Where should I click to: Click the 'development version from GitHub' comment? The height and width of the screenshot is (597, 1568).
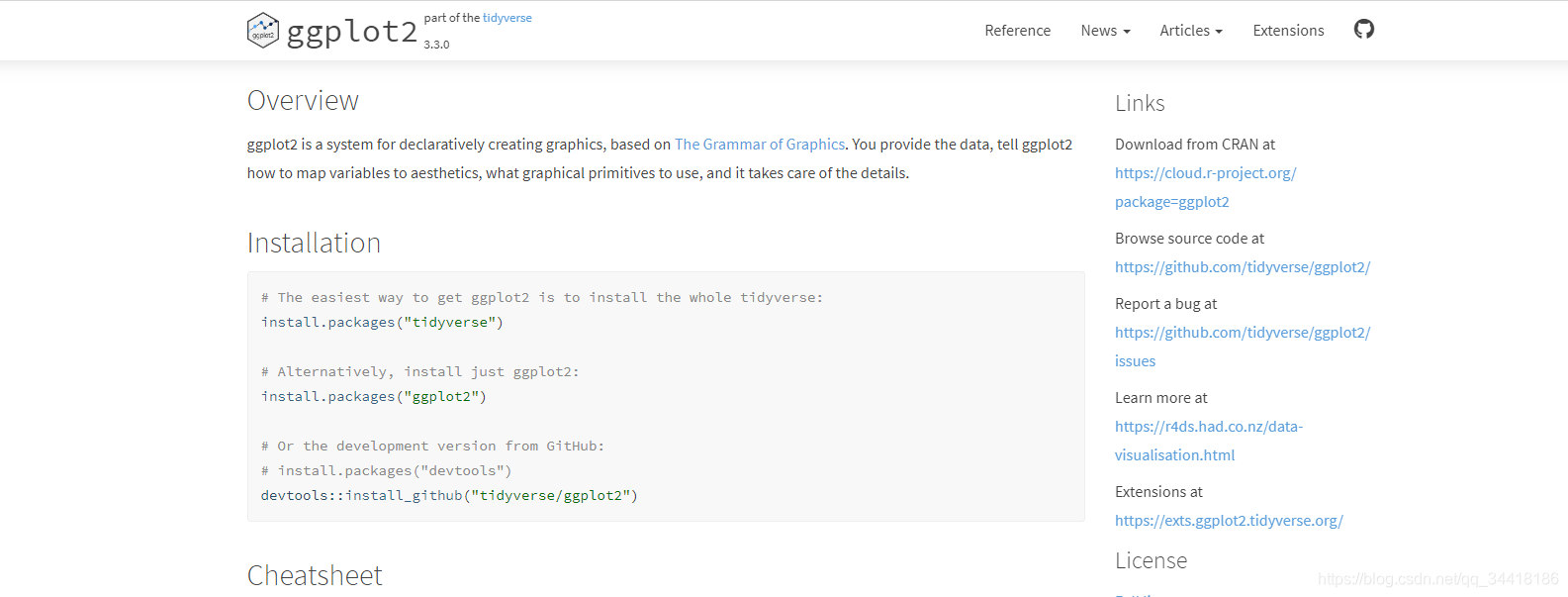(x=432, y=447)
